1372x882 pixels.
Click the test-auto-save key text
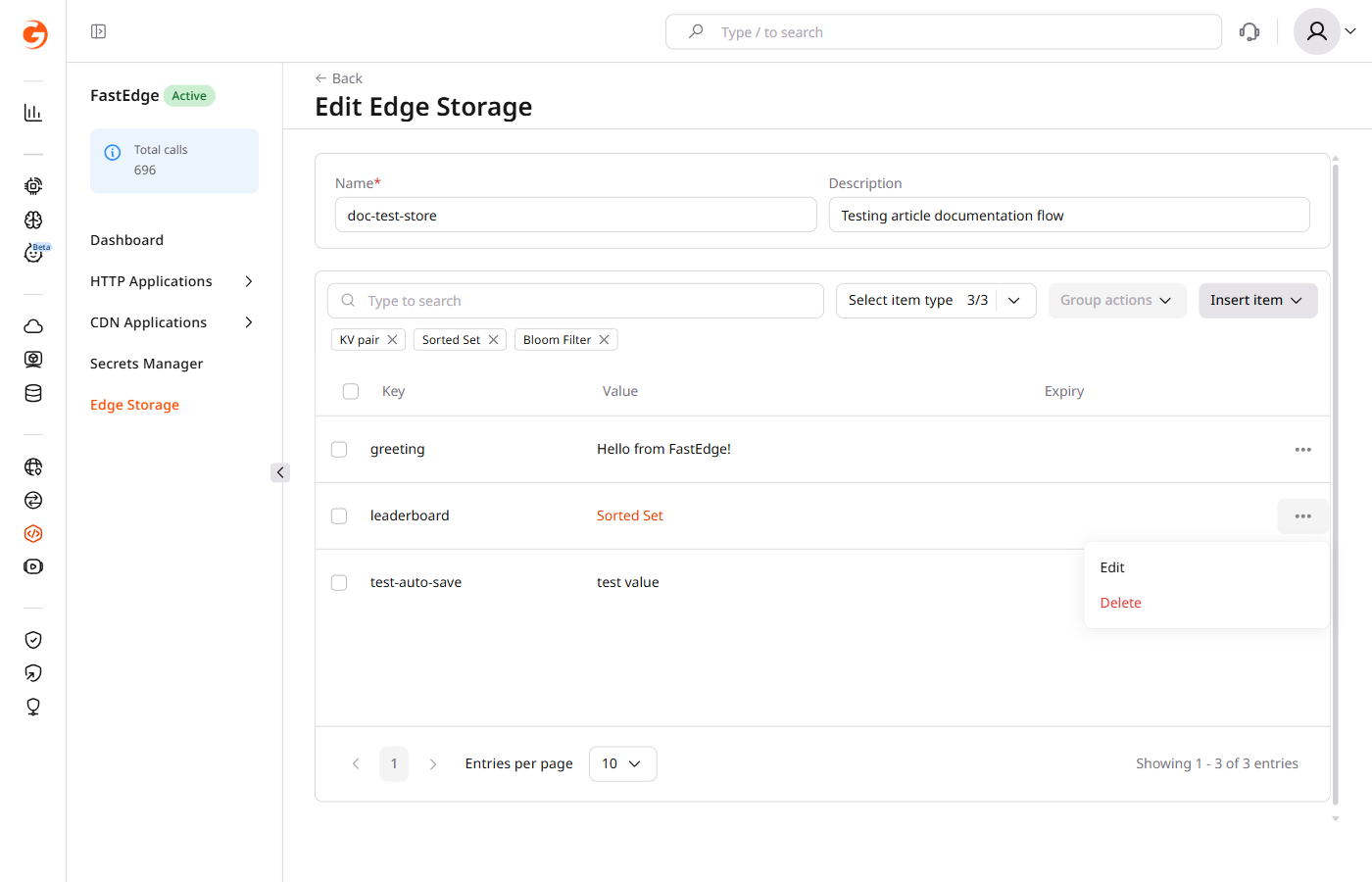click(416, 583)
